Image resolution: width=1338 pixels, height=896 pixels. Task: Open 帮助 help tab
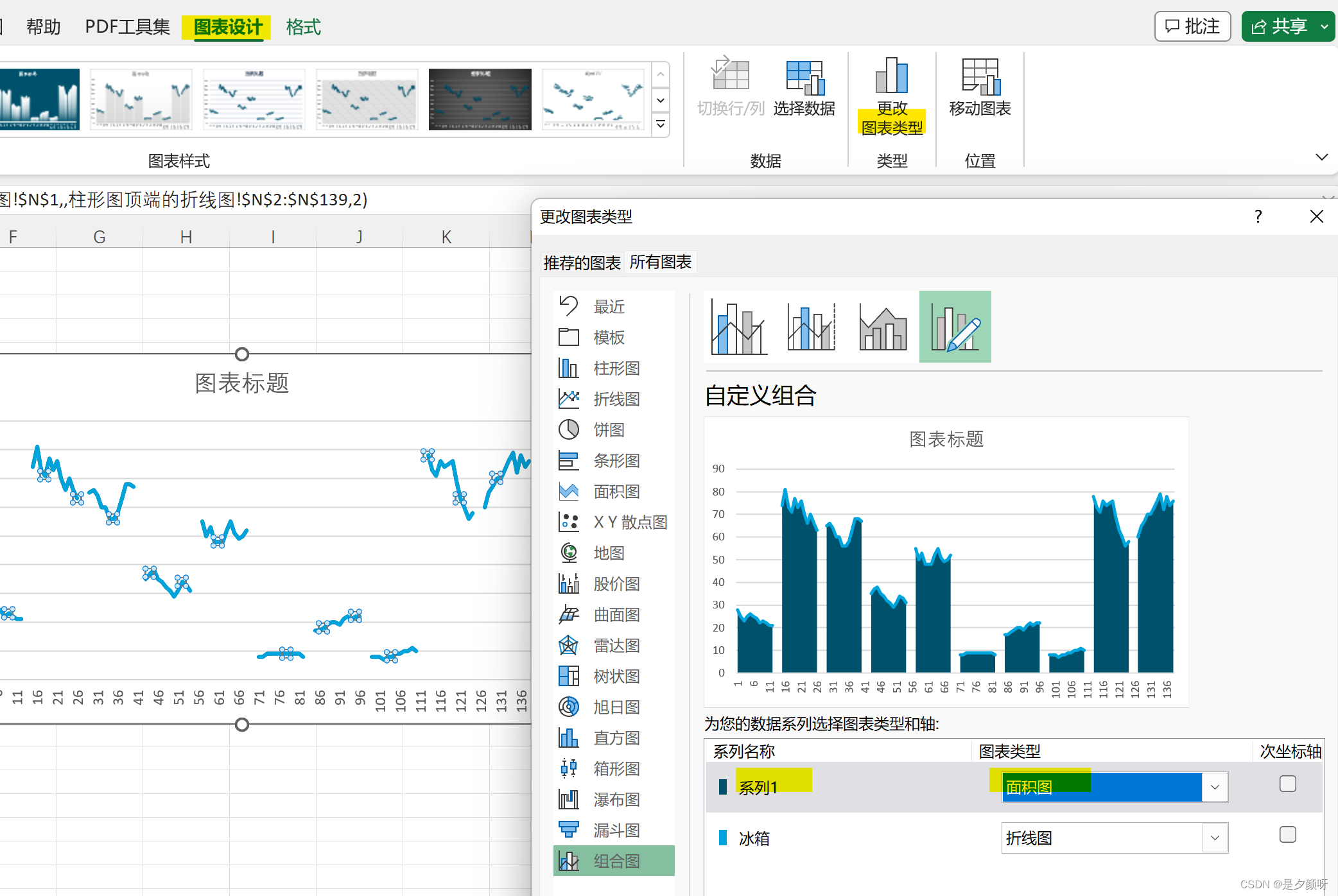tap(44, 27)
